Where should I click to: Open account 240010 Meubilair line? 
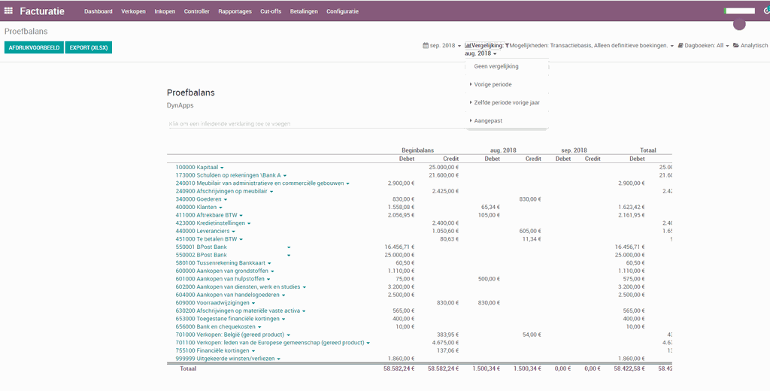(262, 183)
